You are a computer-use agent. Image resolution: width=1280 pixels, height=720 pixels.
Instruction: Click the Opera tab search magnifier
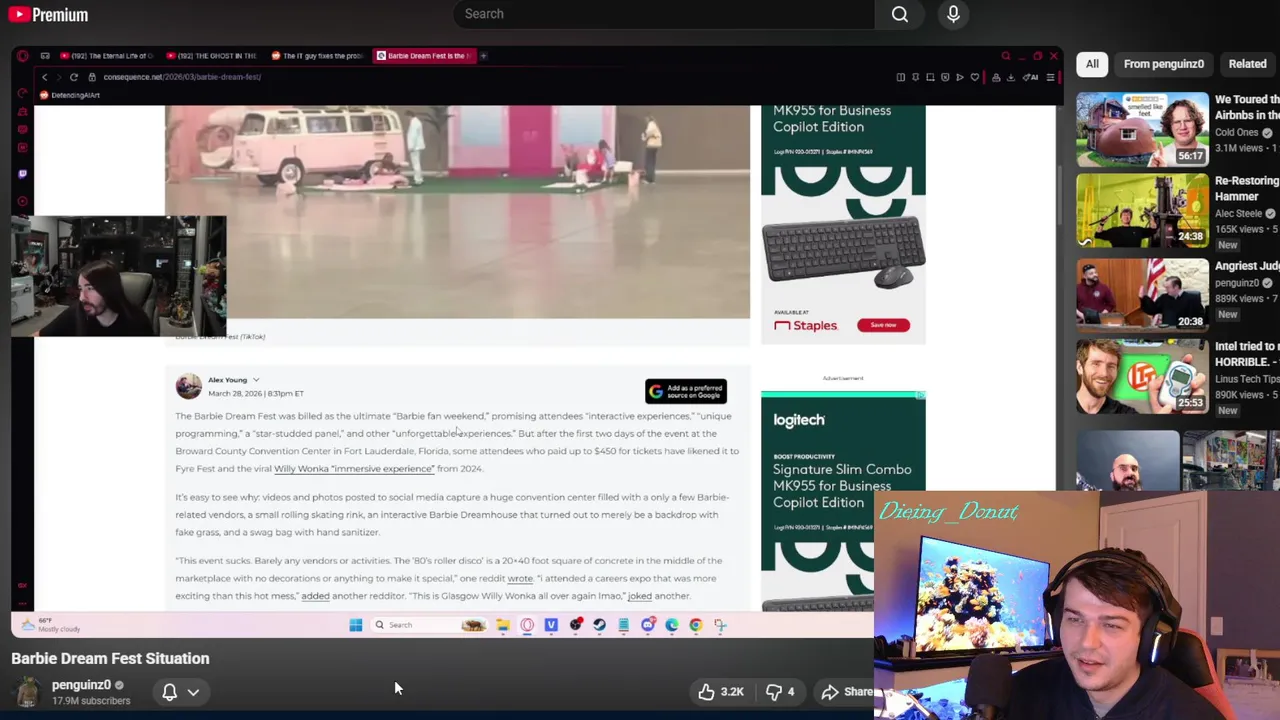1006,56
